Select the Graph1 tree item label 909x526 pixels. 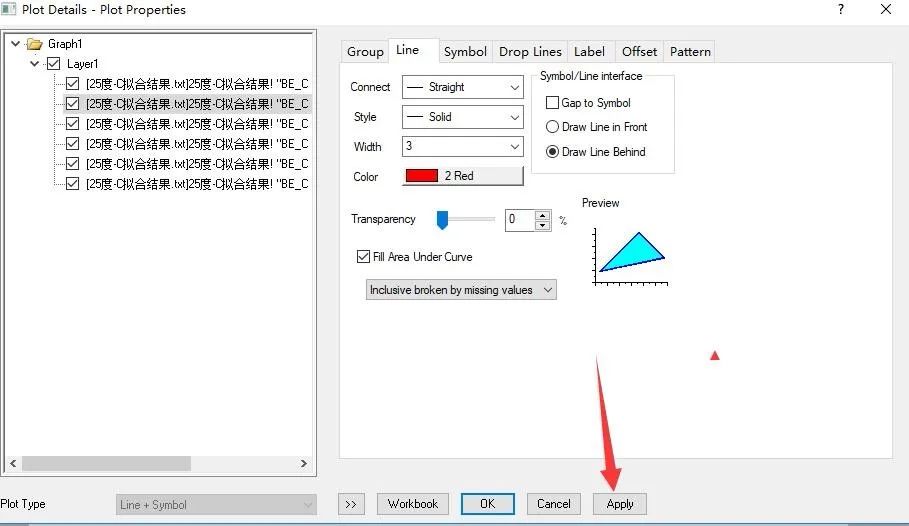[x=65, y=44]
